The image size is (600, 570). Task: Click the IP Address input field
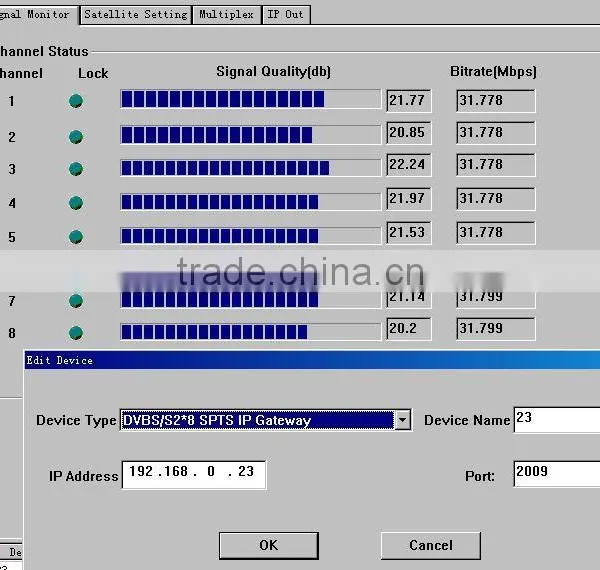point(194,475)
